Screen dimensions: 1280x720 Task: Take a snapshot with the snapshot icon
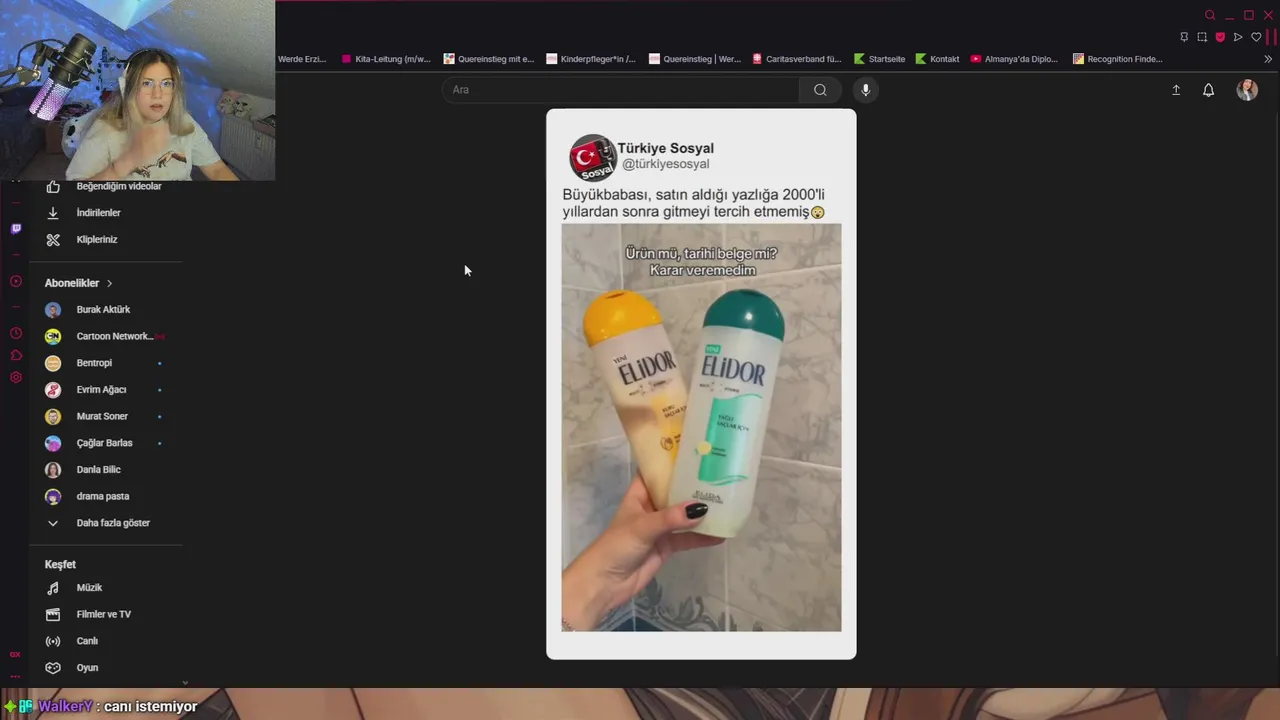(x=1202, y=37)
